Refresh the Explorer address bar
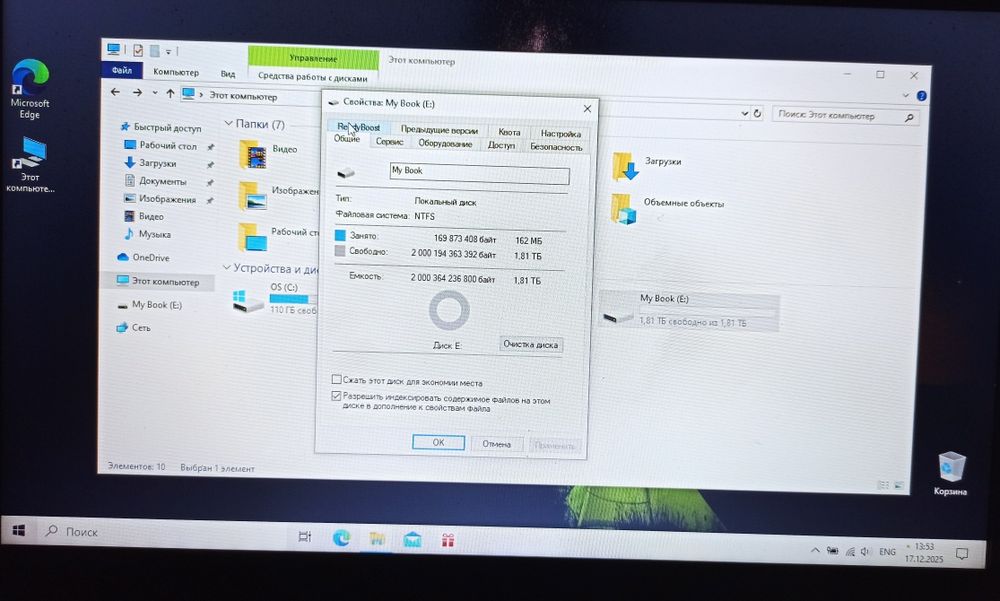Viewport: 1000px width, 601px height. pos(757,114)
